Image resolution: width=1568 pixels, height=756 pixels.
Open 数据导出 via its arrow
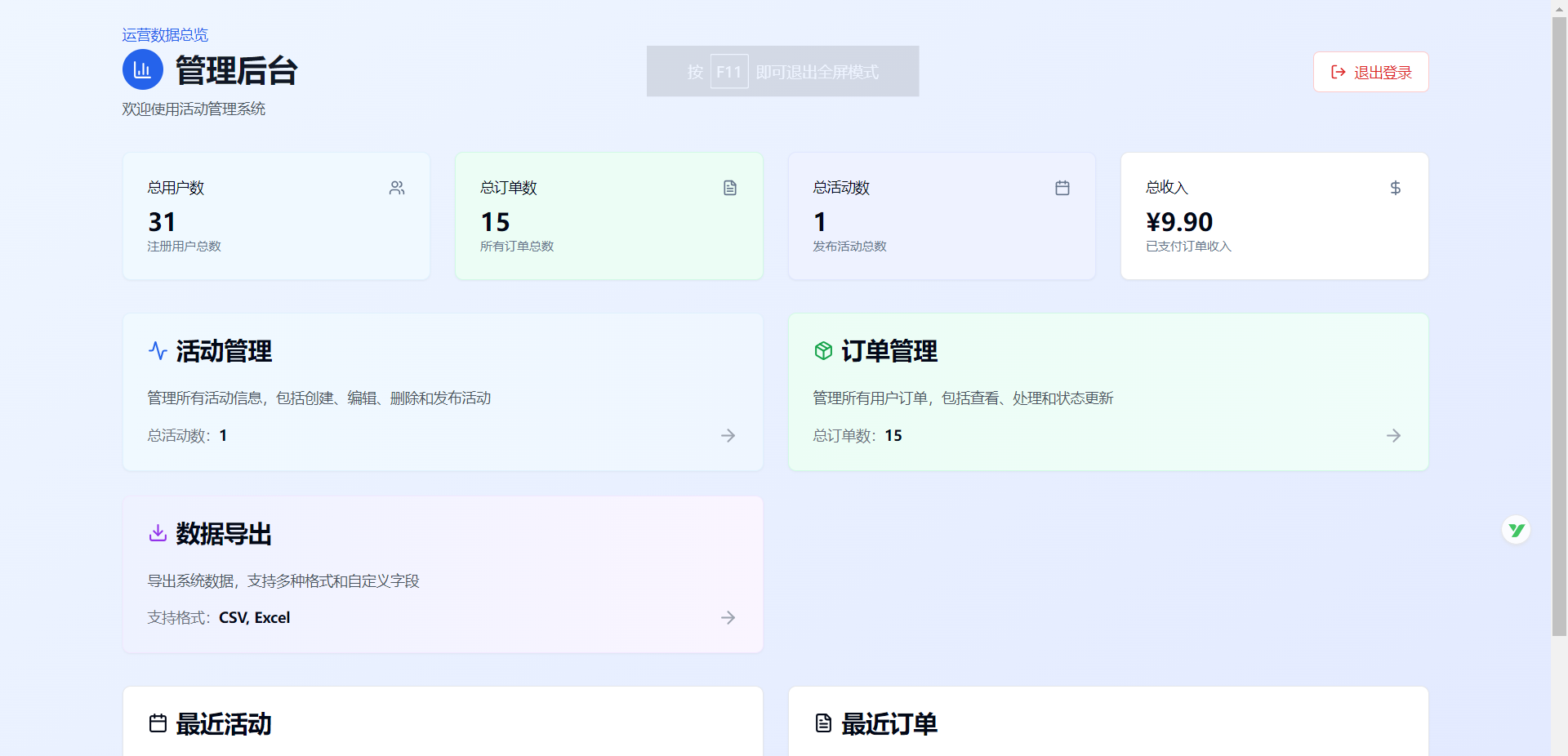pos(728,617)
